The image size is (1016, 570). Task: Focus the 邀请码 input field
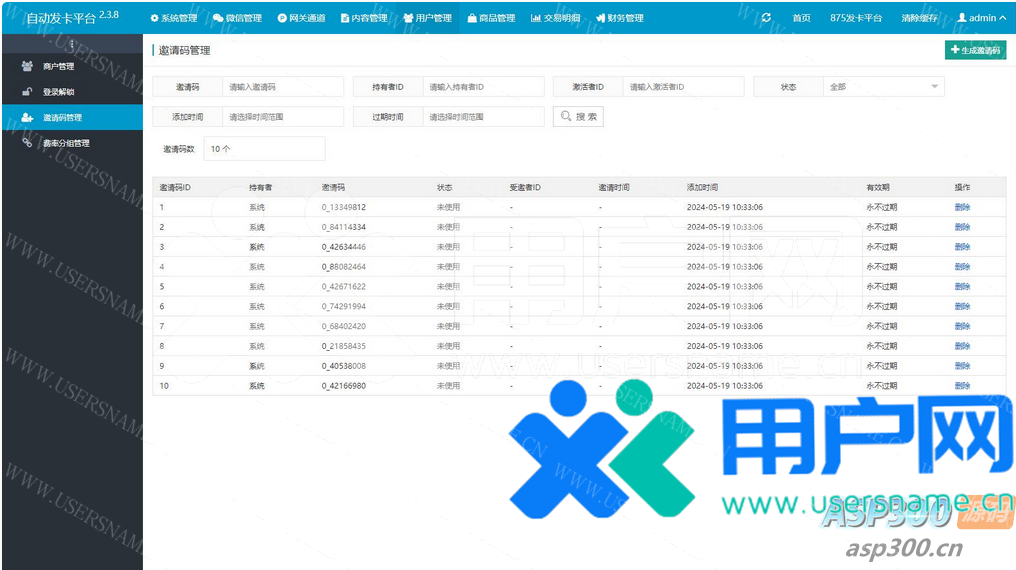coord(283,87)
